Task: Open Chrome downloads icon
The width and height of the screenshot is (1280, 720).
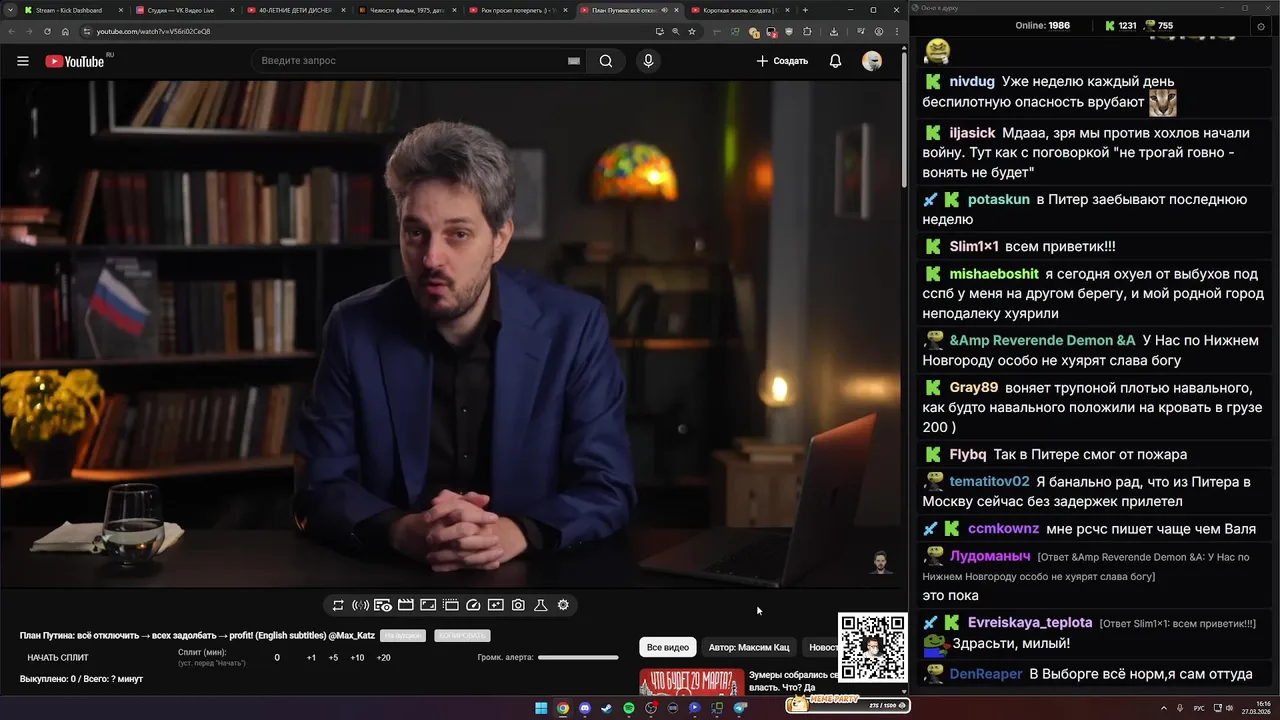Action: click(834, 31)
